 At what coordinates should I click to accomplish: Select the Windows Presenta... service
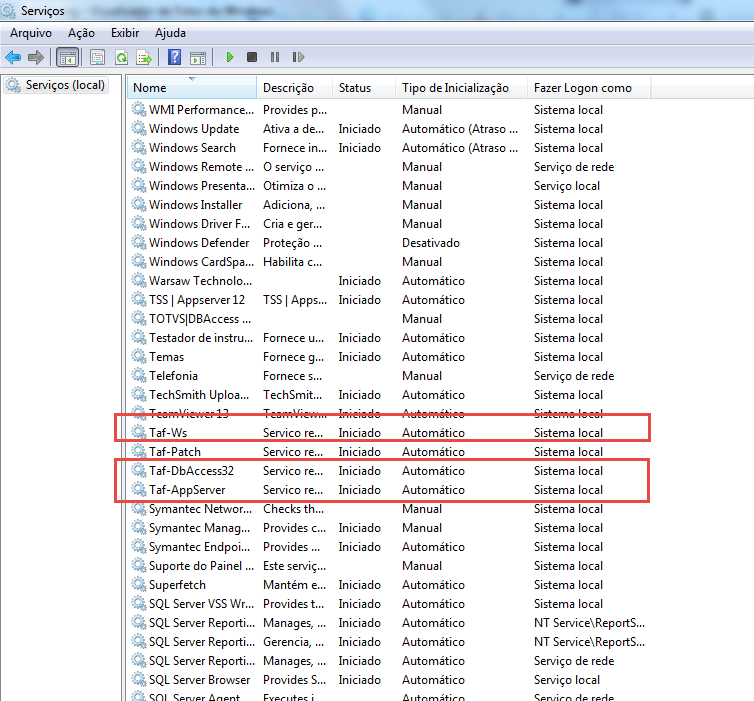(389, 186)
